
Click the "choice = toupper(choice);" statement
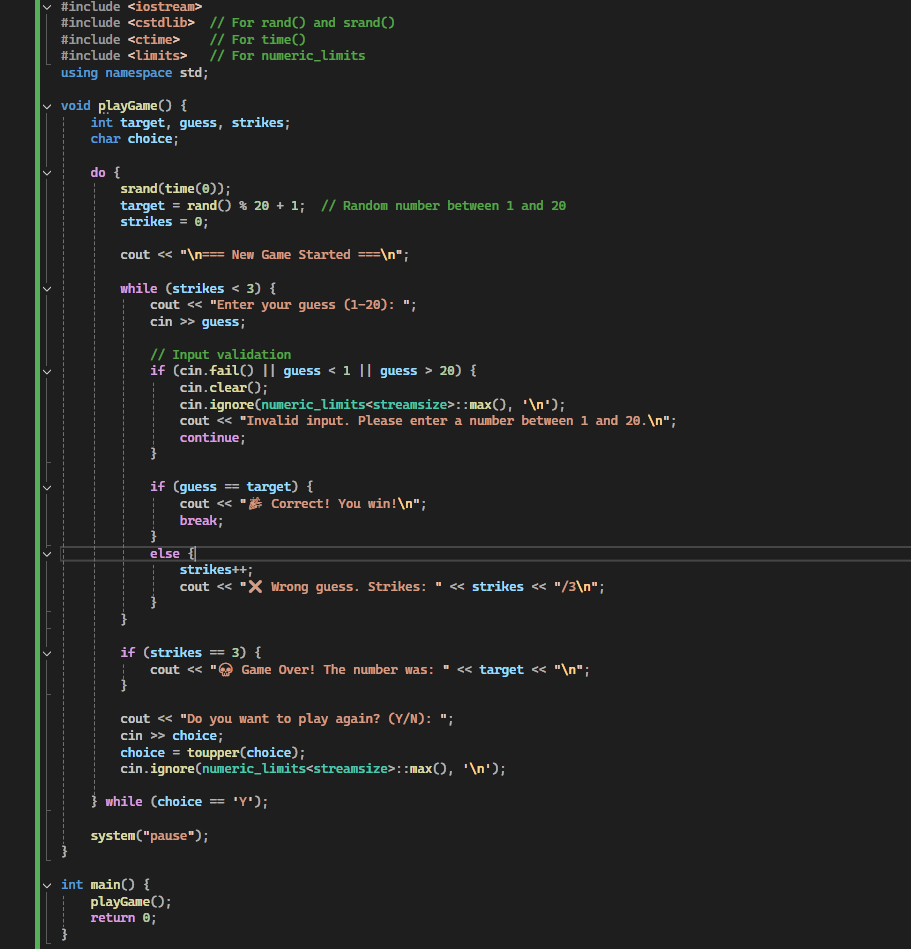click(x=212, y=753)
